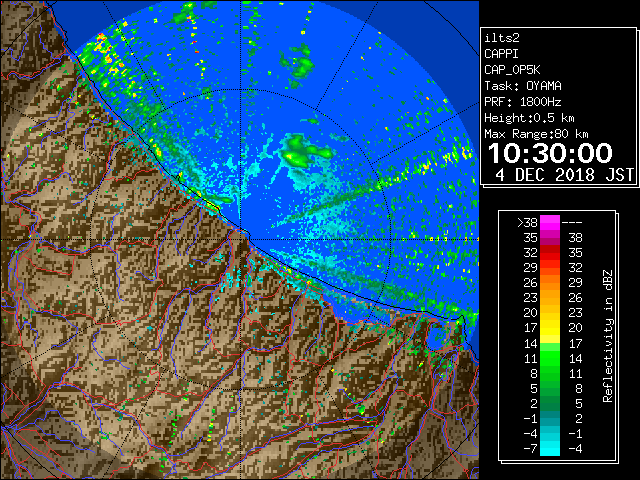Pick the bright green 11–14 dBZ band
The height and width of the screenshot is (480, 640).
(x=550, y=358)
